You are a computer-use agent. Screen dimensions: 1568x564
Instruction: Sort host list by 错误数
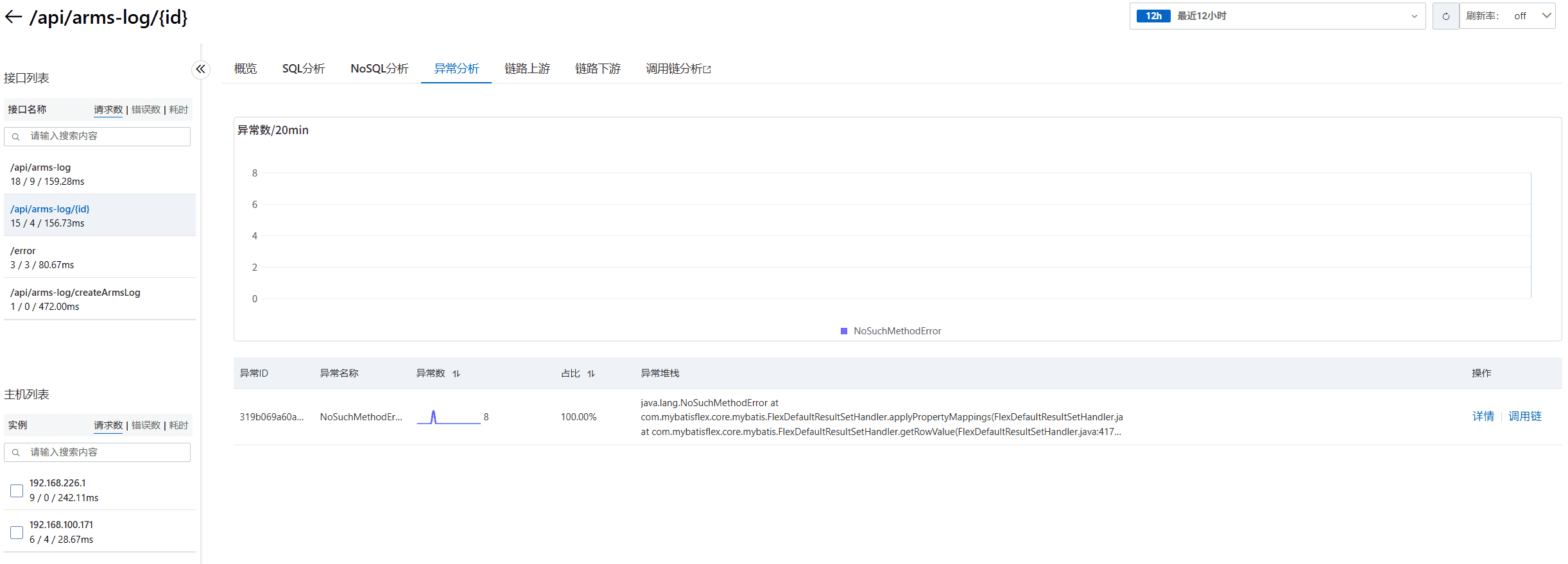[x=146, y=425]
